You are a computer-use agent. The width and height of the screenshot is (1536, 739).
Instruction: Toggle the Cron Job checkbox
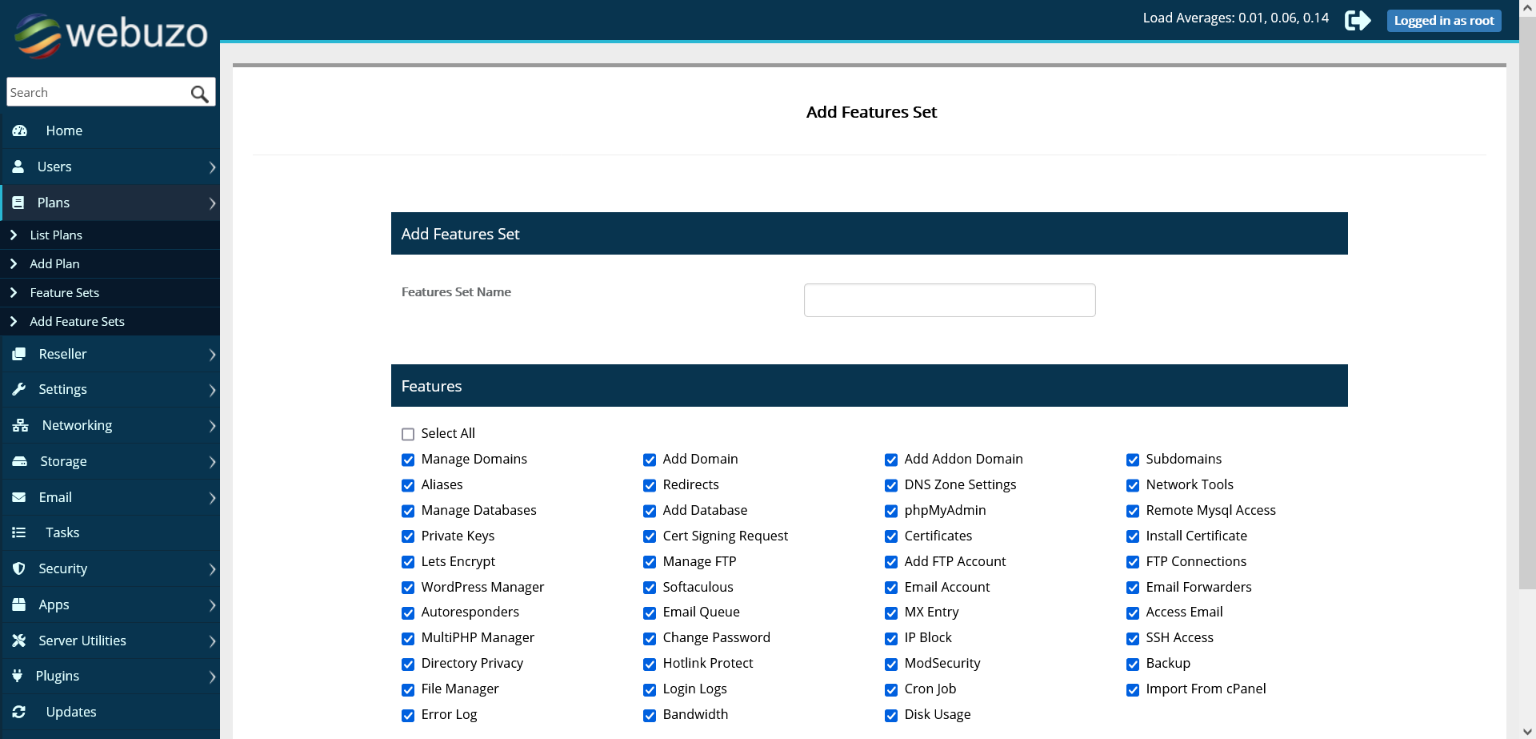pyautogui.click(x=891, y=690)
